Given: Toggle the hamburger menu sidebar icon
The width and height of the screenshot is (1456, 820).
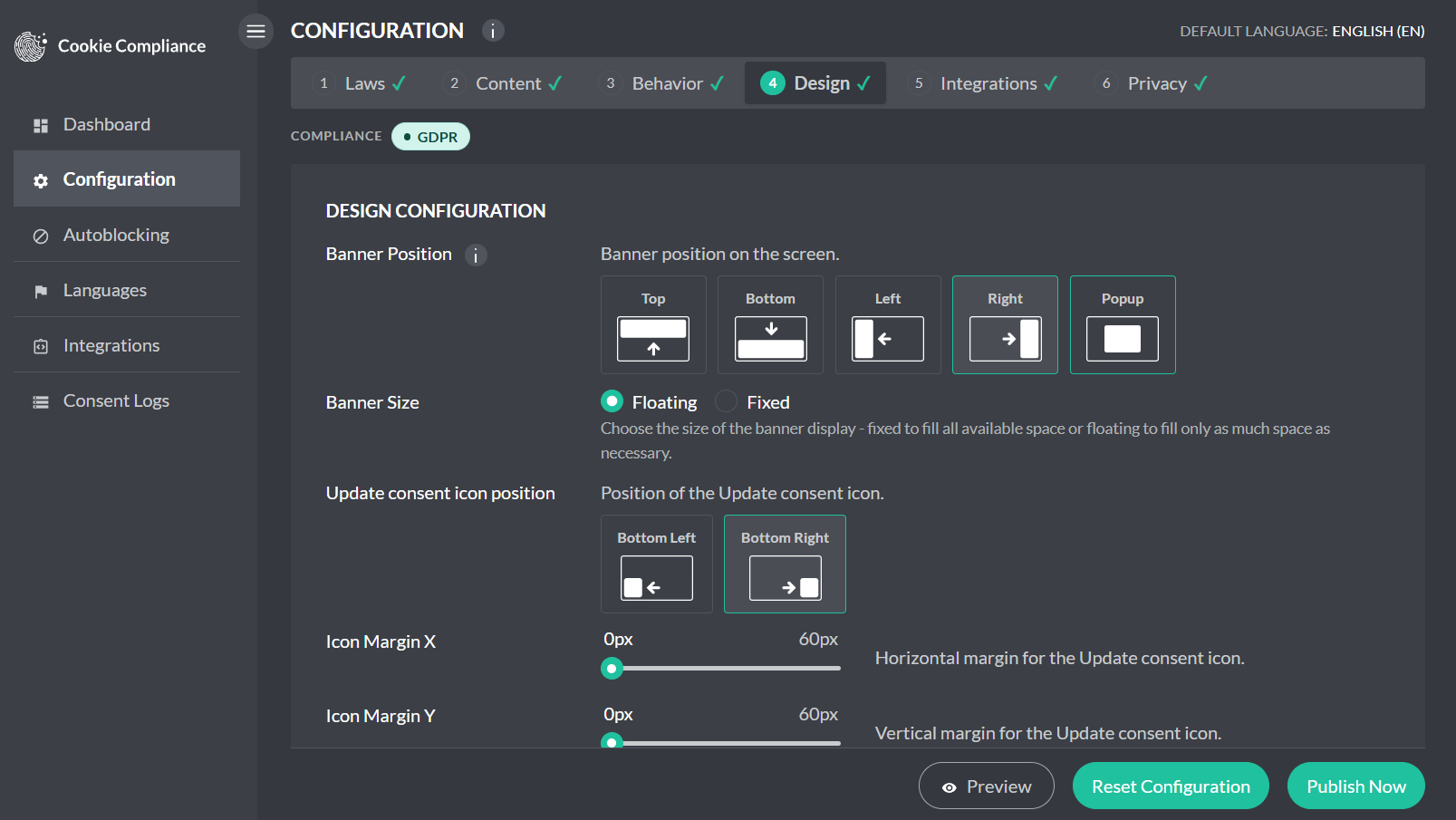Looking at the screenshot, I should click(x=256, y=32).
